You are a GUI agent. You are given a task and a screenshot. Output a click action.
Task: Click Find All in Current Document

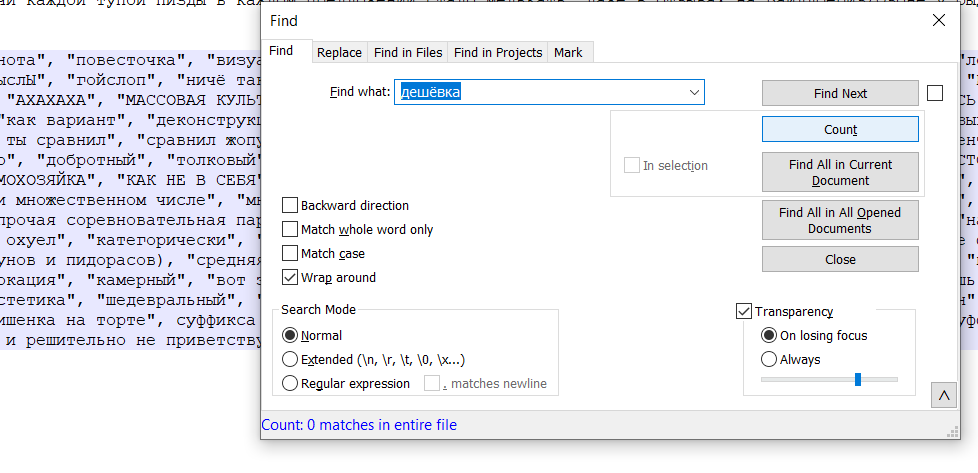840,172
